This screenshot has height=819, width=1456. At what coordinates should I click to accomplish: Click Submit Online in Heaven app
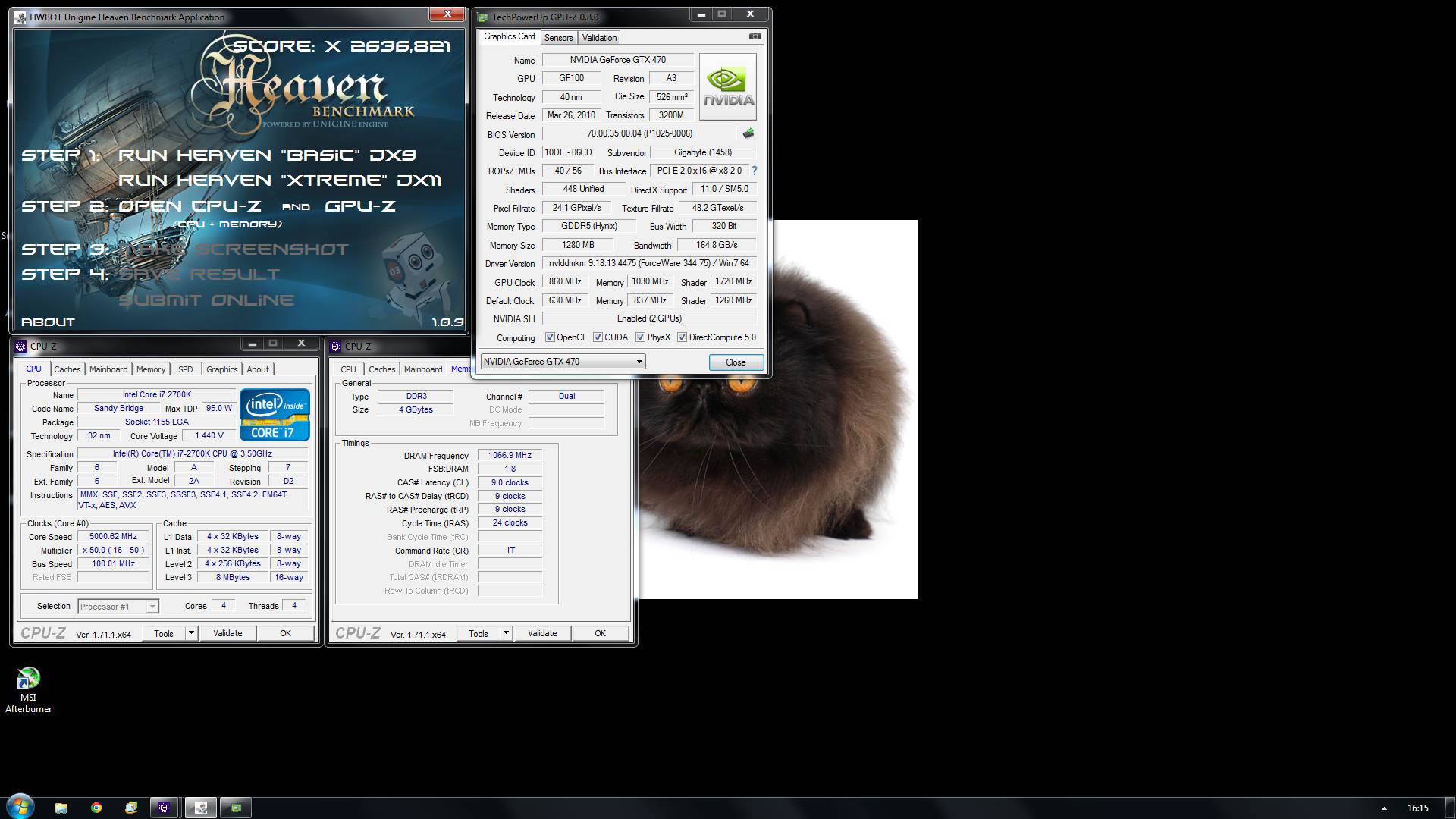point(206,300)
